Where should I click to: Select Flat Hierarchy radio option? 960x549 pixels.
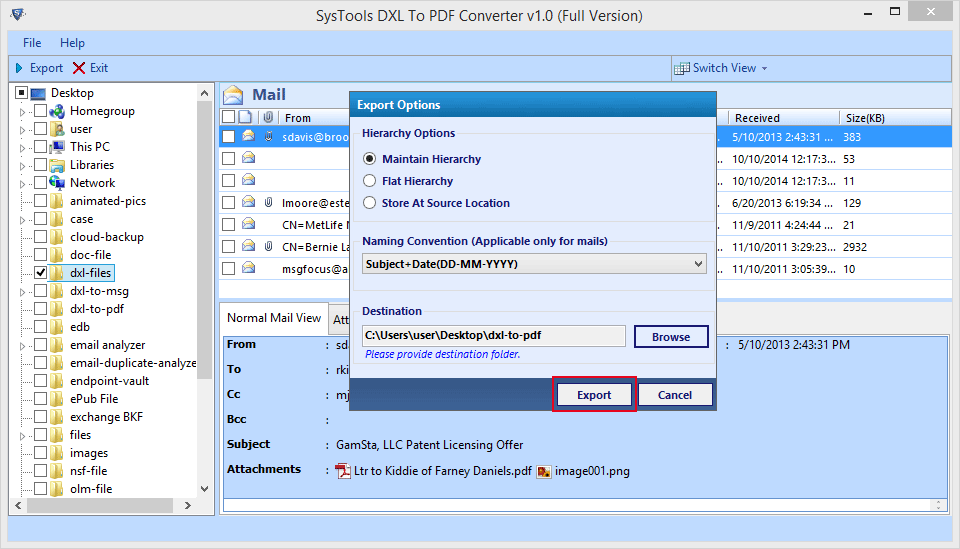tap(369, 181)
